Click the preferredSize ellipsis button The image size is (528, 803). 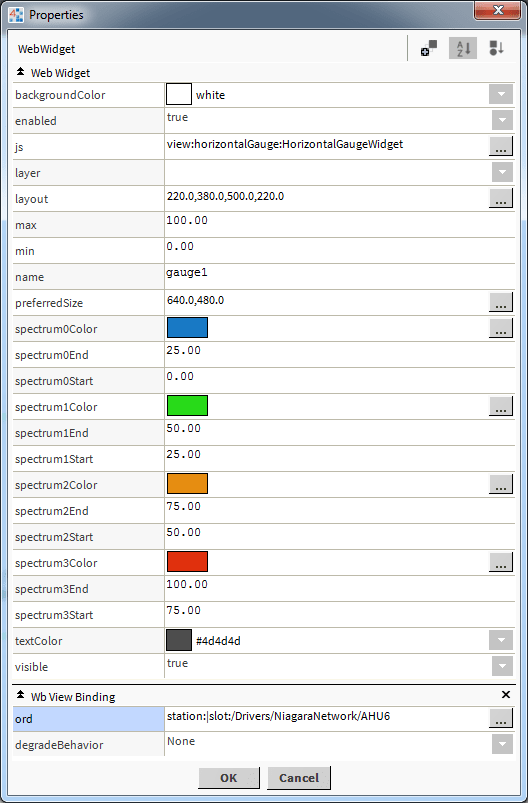pyautogui.click(x=501, y=302)
